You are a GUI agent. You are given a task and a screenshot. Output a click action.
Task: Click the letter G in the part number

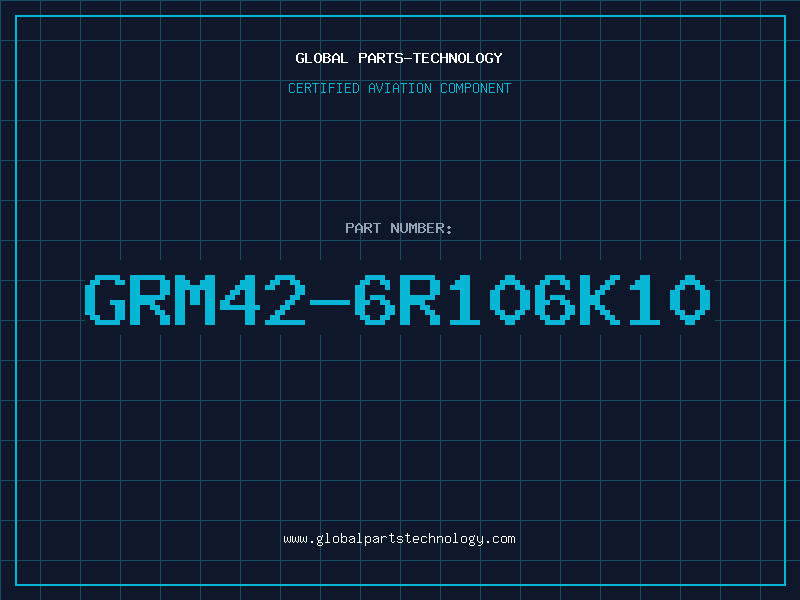[x=106, y=300]
